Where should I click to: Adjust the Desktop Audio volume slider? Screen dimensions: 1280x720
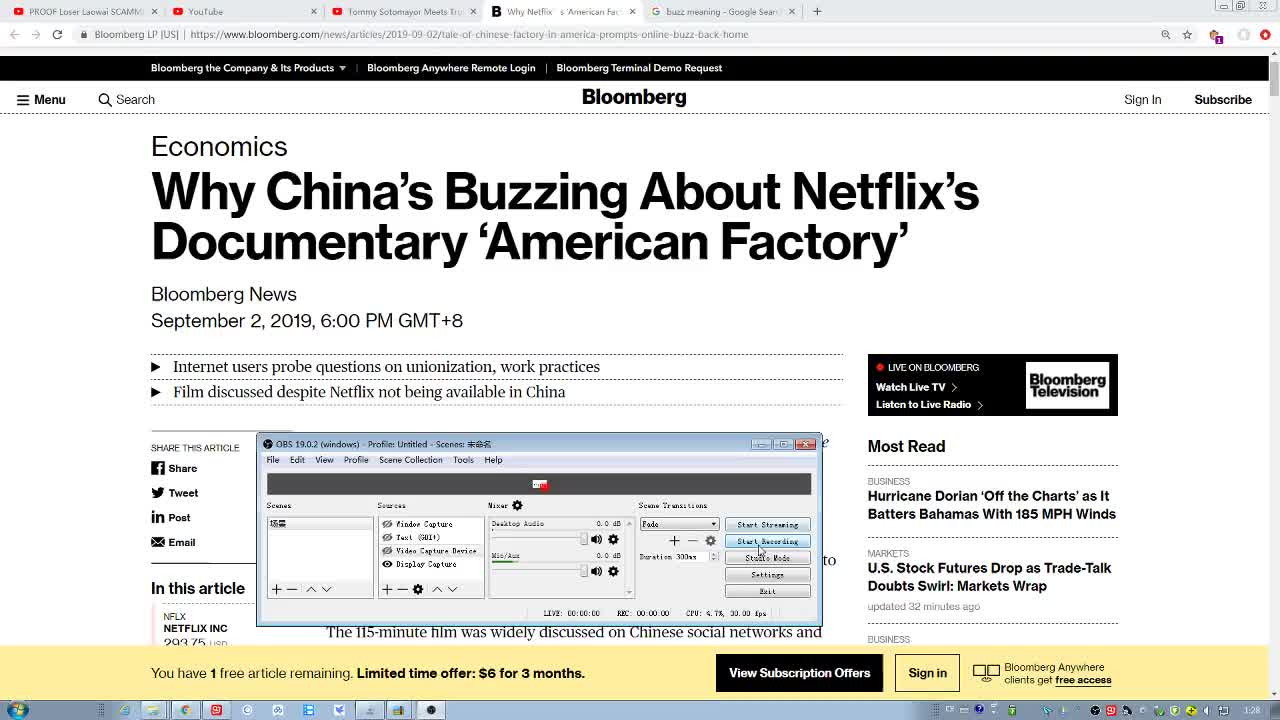[539, 540]
